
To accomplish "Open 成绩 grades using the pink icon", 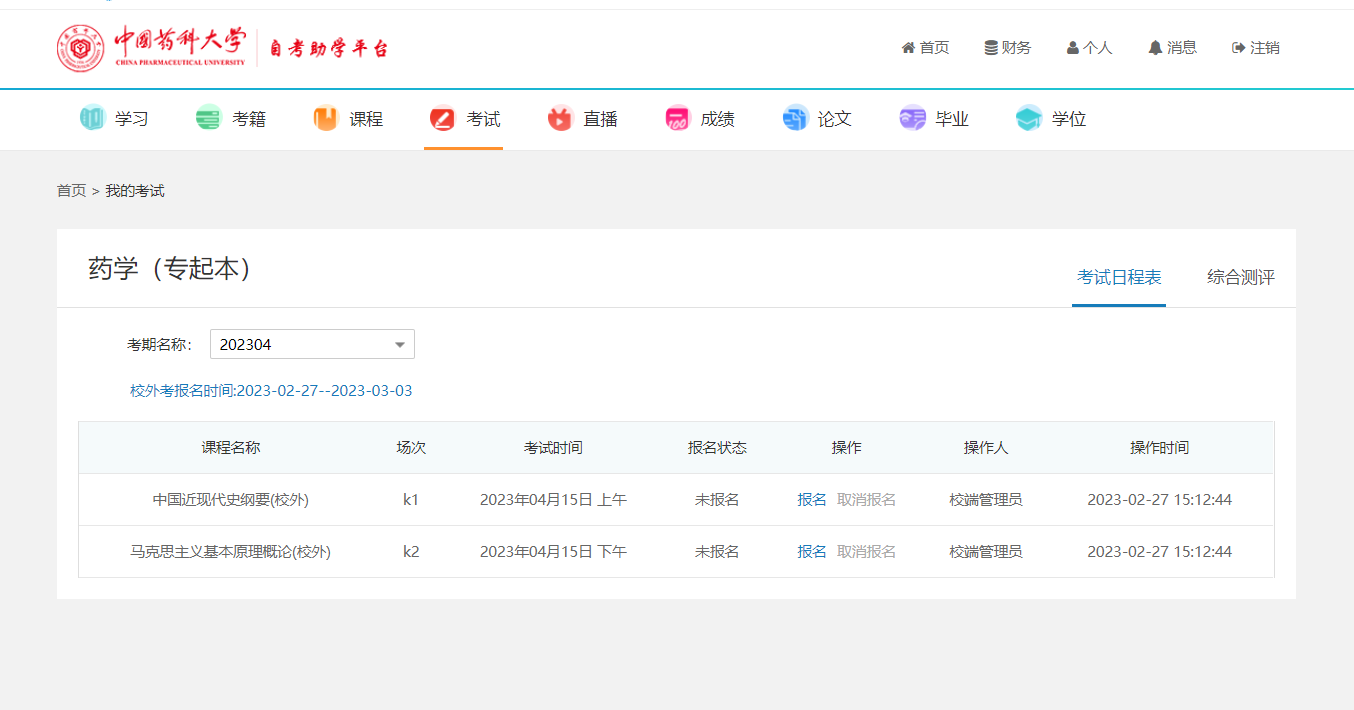I will 677,119.
